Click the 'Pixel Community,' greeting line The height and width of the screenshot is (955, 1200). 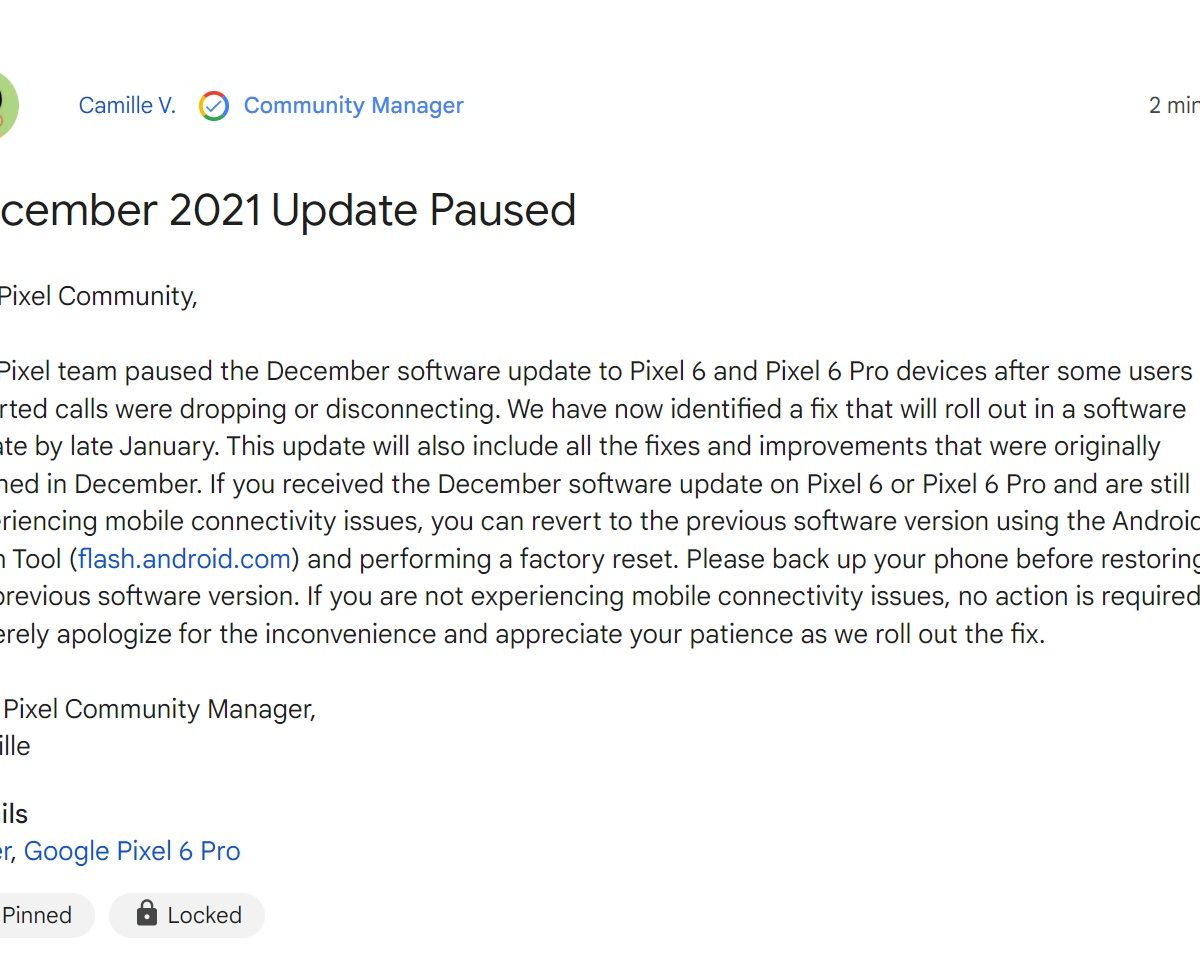pos(98,296)
